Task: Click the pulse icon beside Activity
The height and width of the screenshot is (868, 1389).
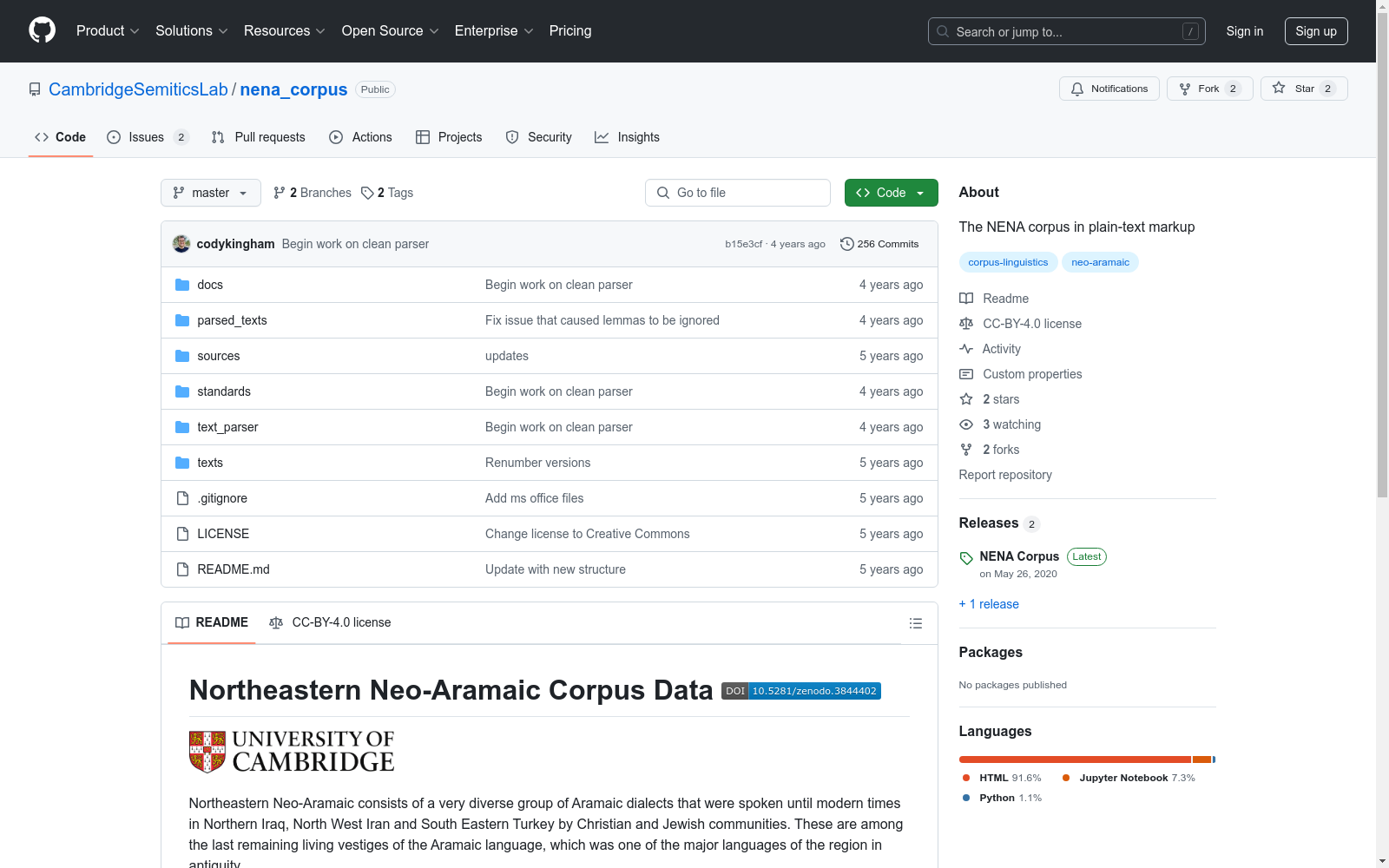Action: click(x=966, y=349)
